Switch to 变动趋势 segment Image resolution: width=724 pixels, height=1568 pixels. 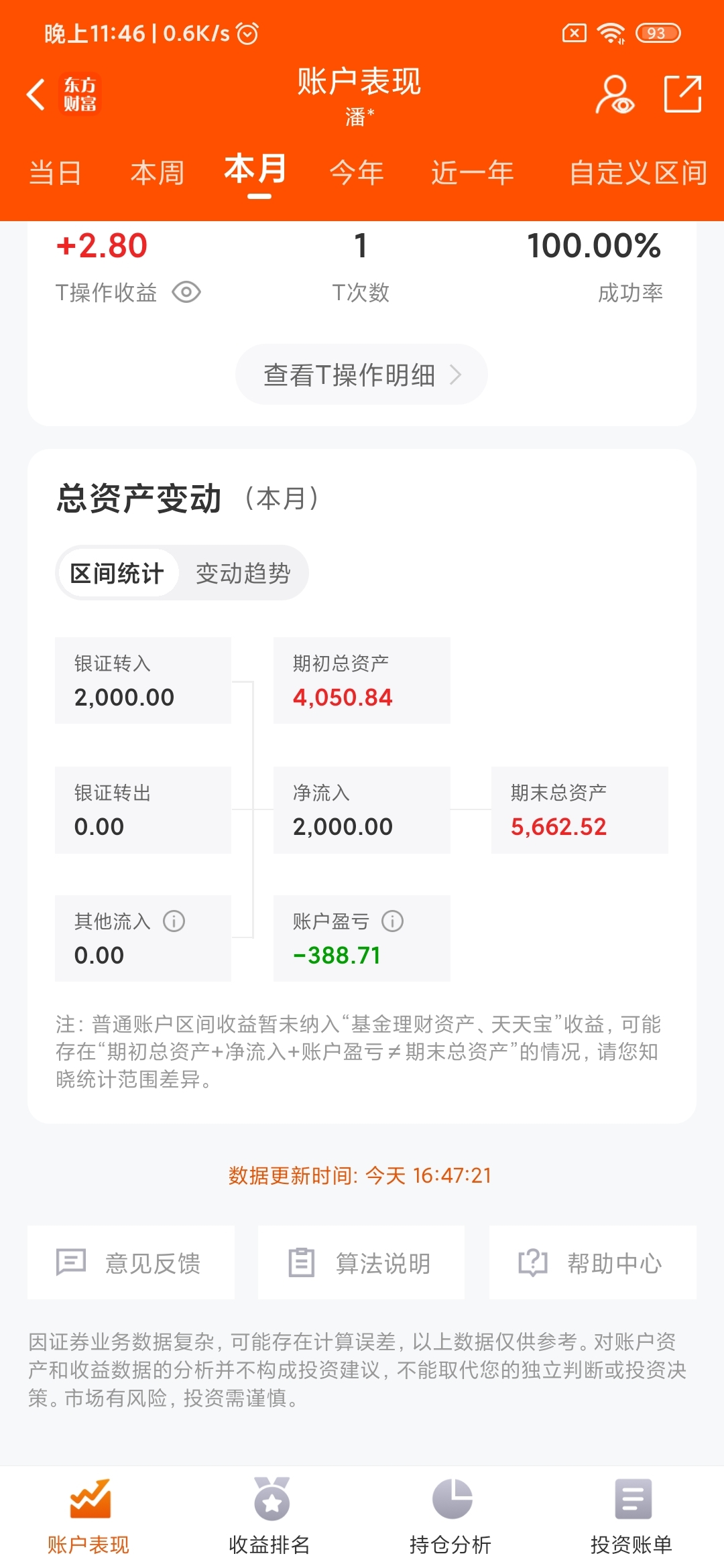[243, 573]
